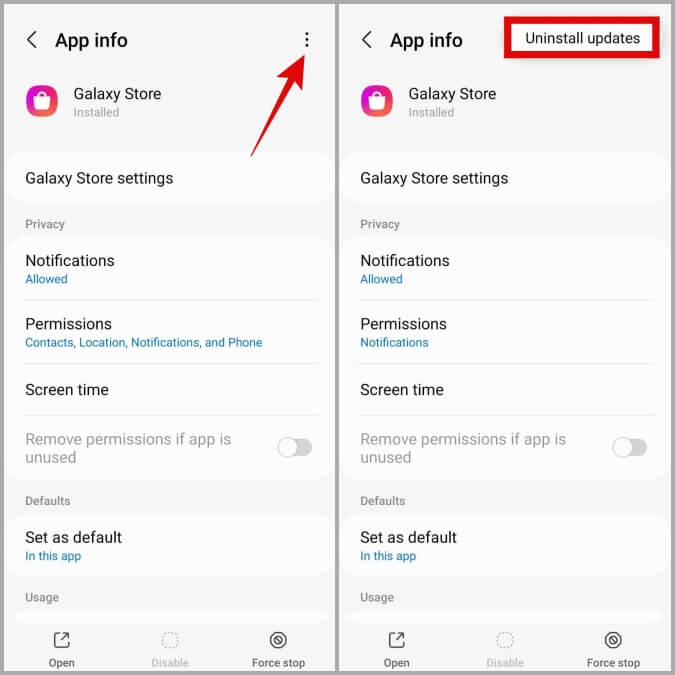Image resolution: width=675 pixels, height=675 pixels.
Task: Tap back arrow in left App info screen
Action: point(32,40)
